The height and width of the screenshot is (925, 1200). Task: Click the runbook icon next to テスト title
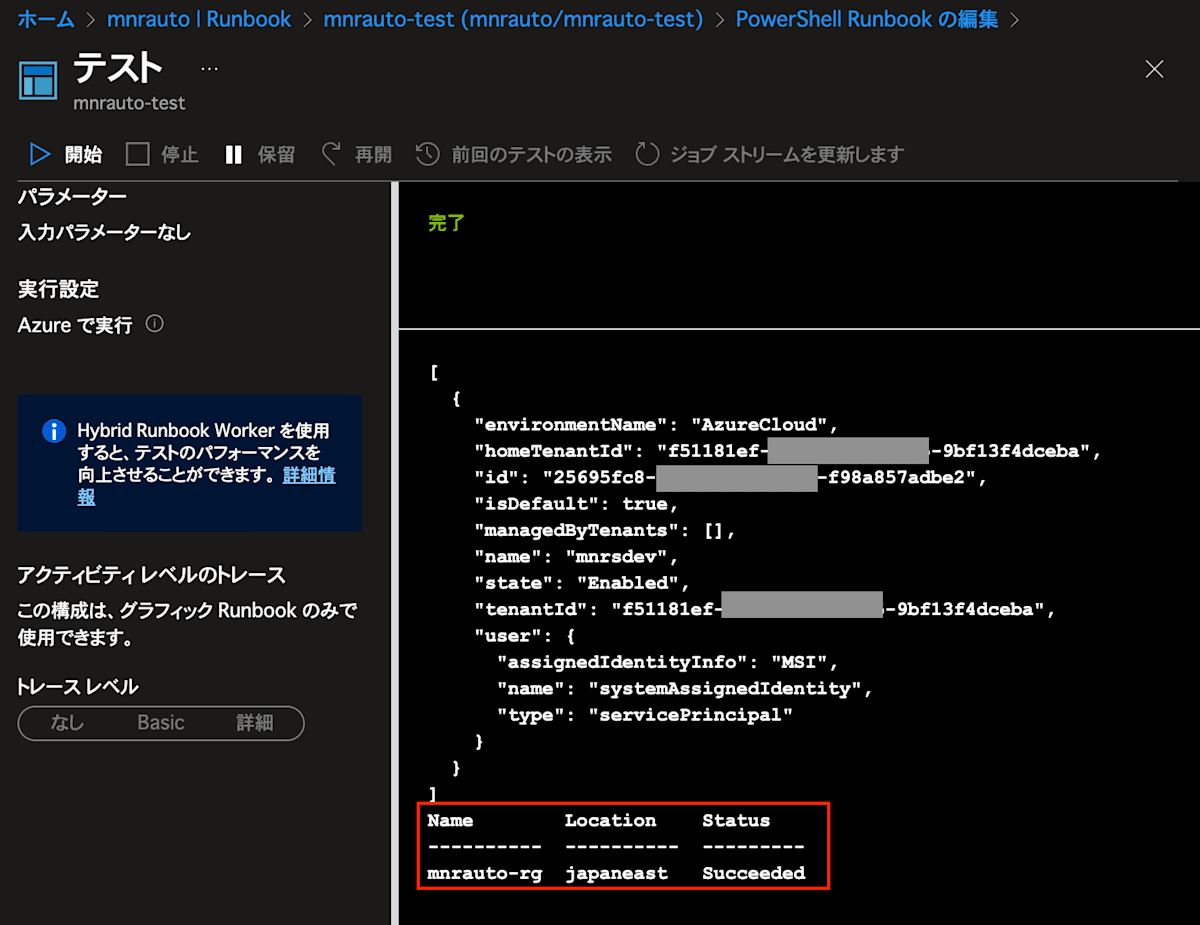click(38, 80)
